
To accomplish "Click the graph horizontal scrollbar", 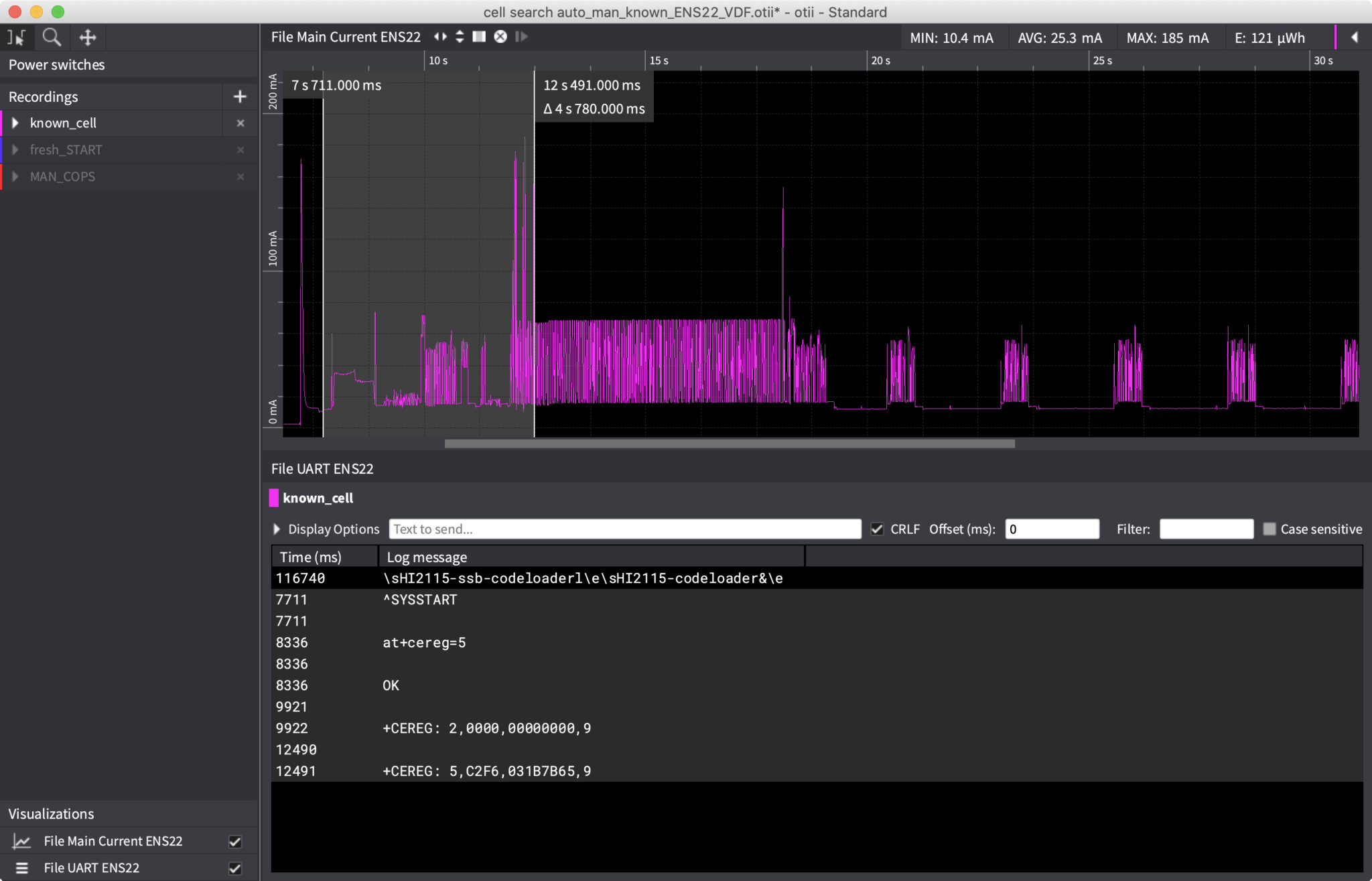I will click(730, 444).
